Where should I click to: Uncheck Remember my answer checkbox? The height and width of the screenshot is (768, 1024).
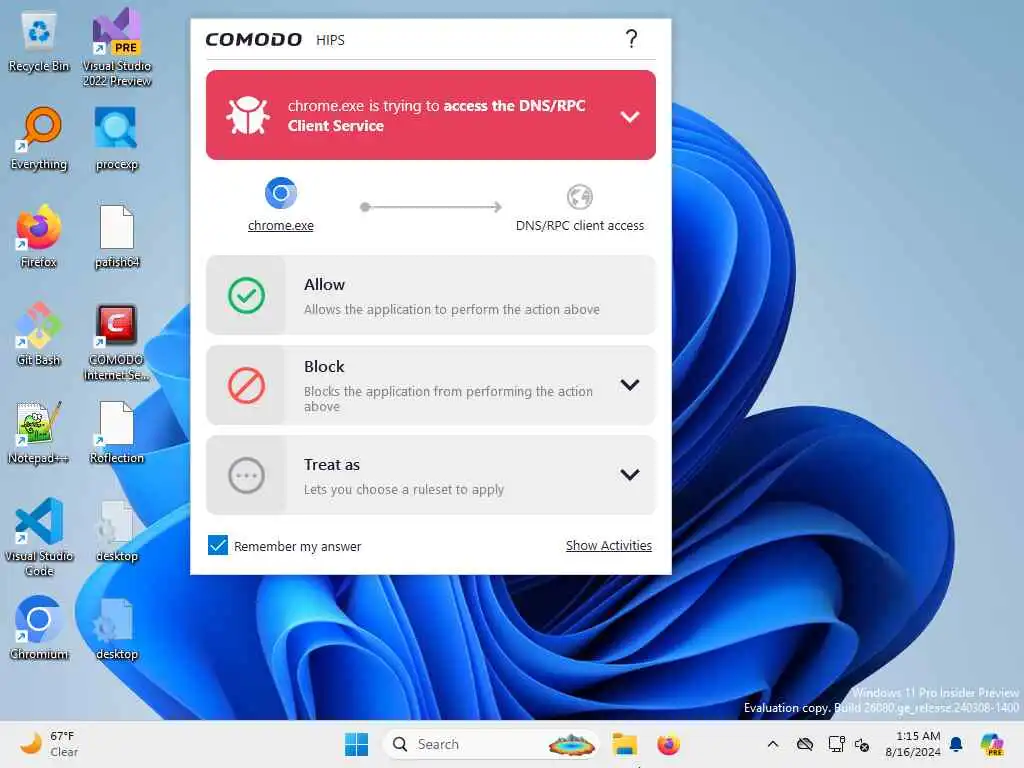coord(218,545)
